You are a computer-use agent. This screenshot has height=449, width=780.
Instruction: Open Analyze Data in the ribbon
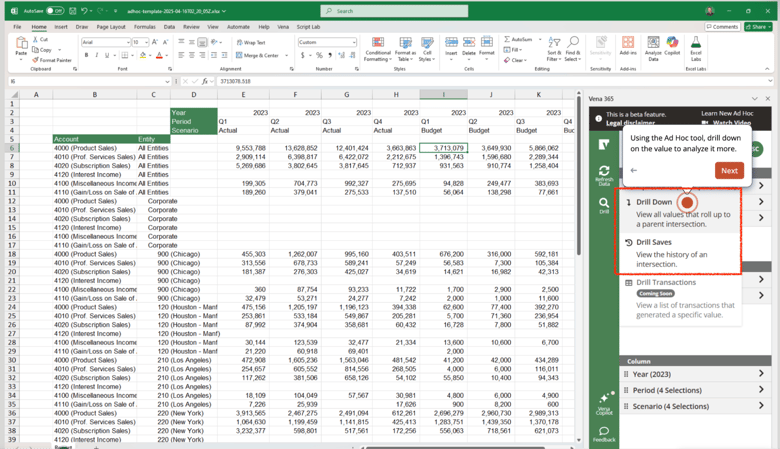click(653, 48)
